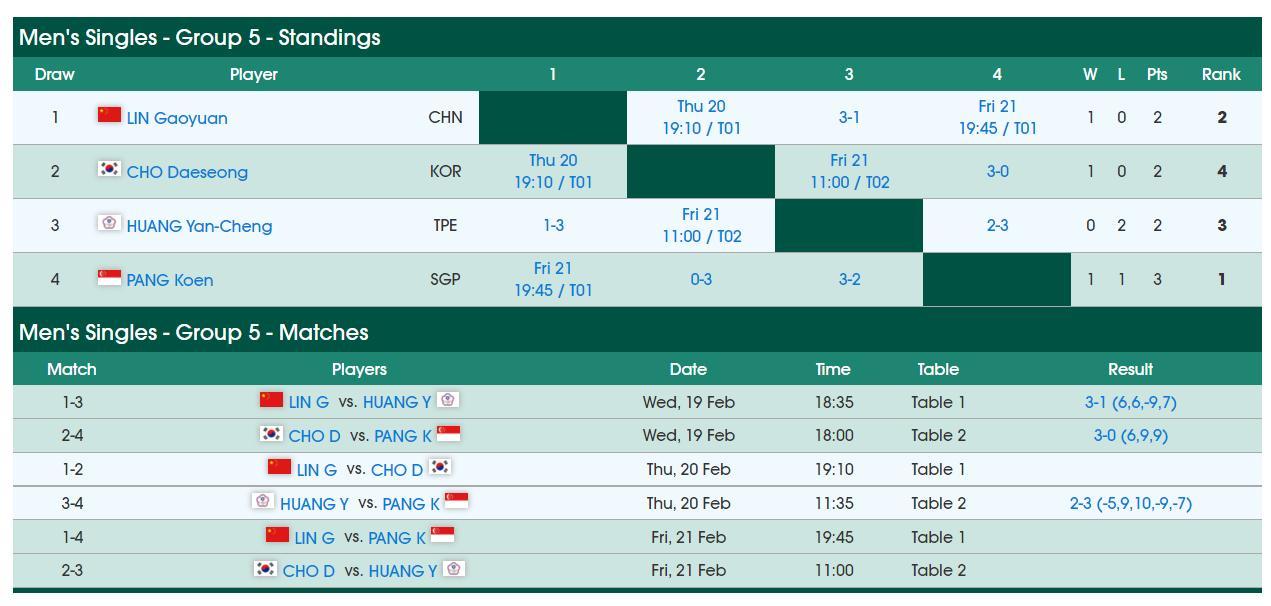Click China flag beside LIN Gaoyuan in standings
Viewport: 1271px width, 606px height.
pyautogui.click(x=109, y=115)
